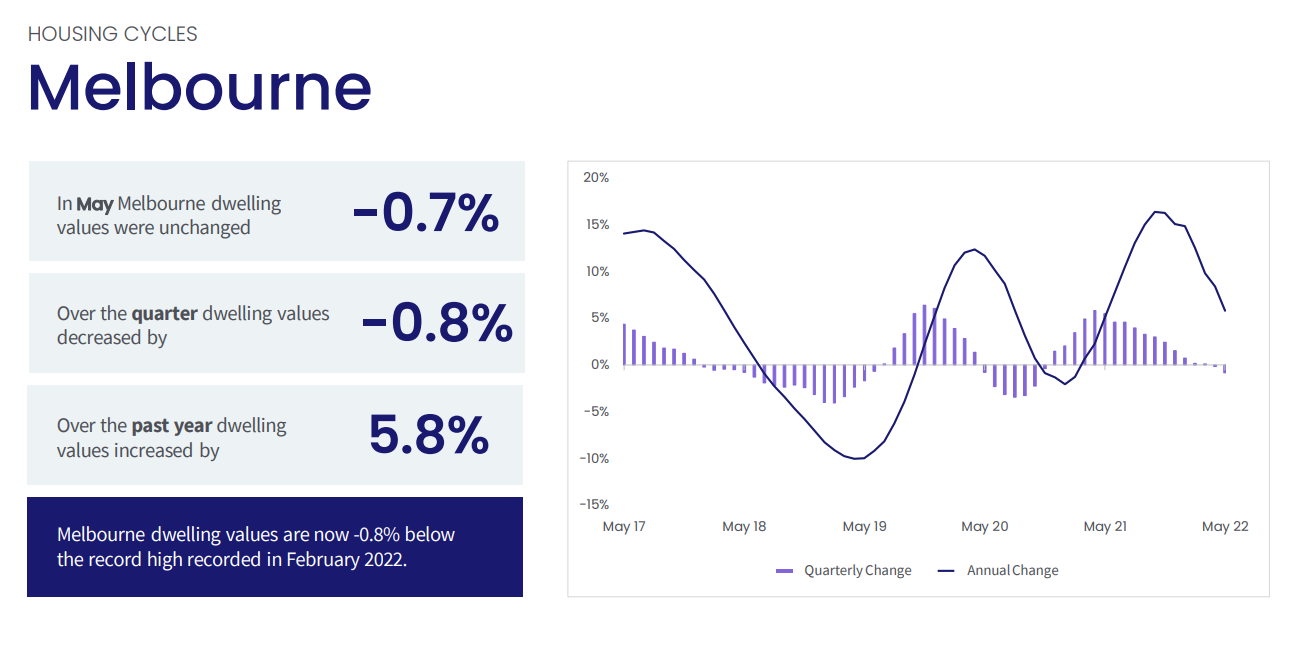Click the Melbourne page title
Image resolution: width=1301 pixels, height=645 pixels.
(x=200, y=86)
